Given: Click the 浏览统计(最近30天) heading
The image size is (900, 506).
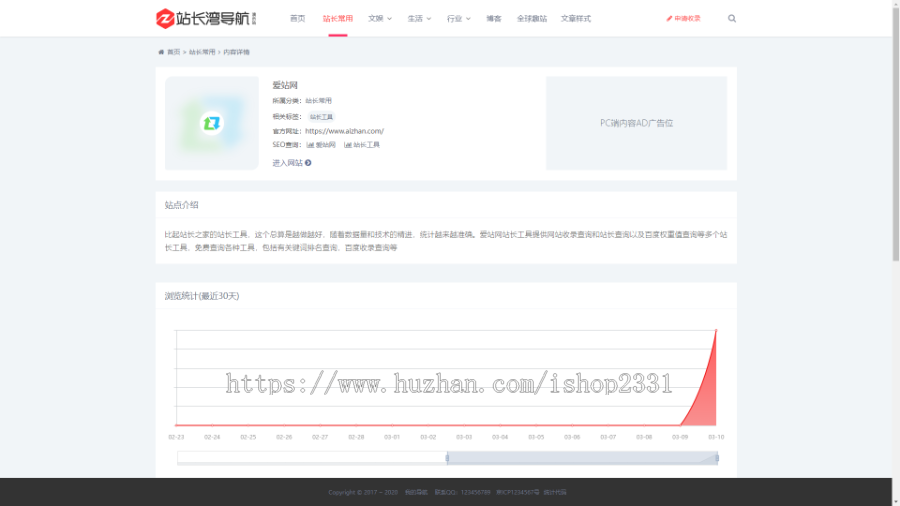Looking at the screenshot, I should point(202,296).
